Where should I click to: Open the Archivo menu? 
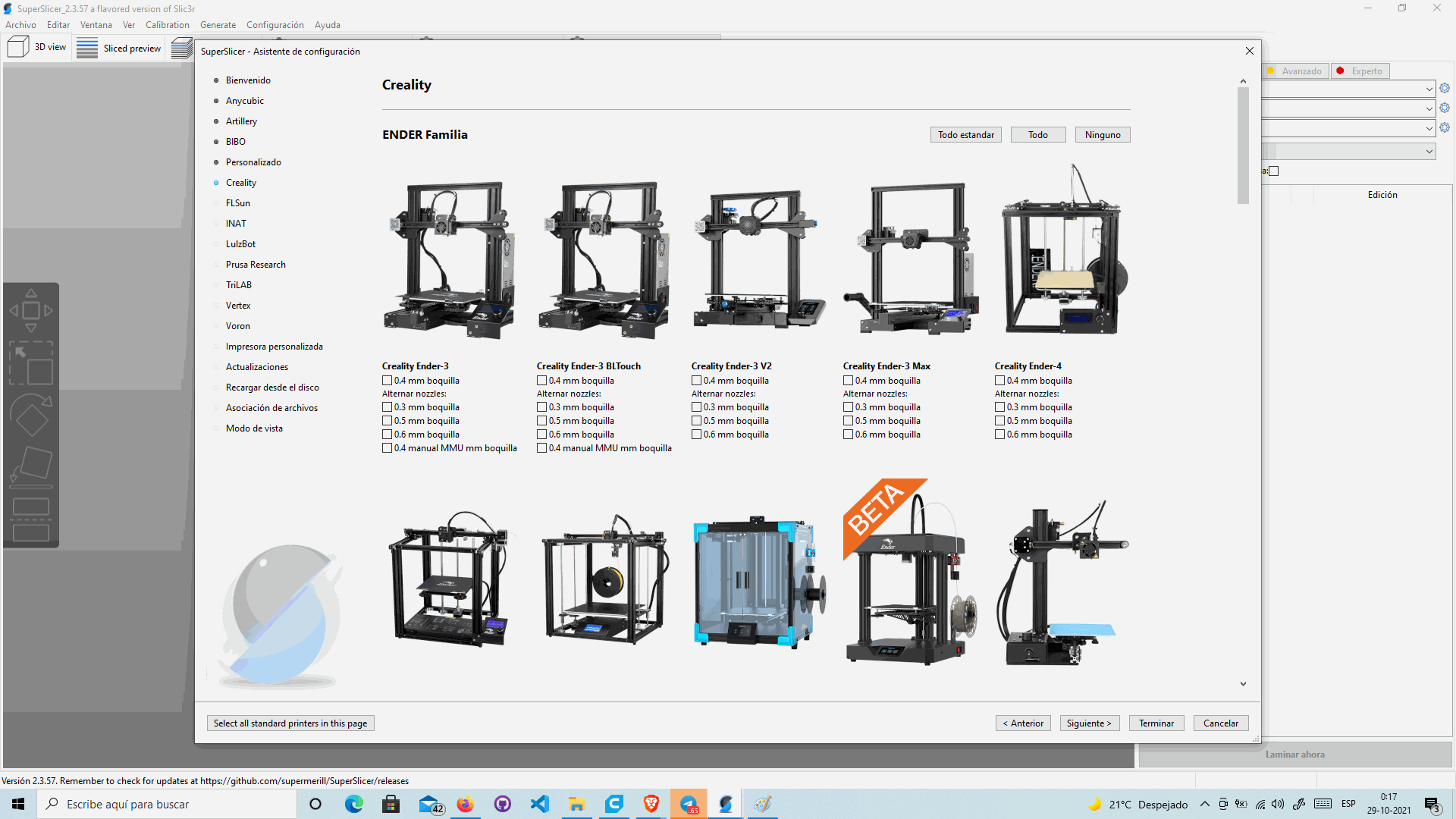[20, 25]
